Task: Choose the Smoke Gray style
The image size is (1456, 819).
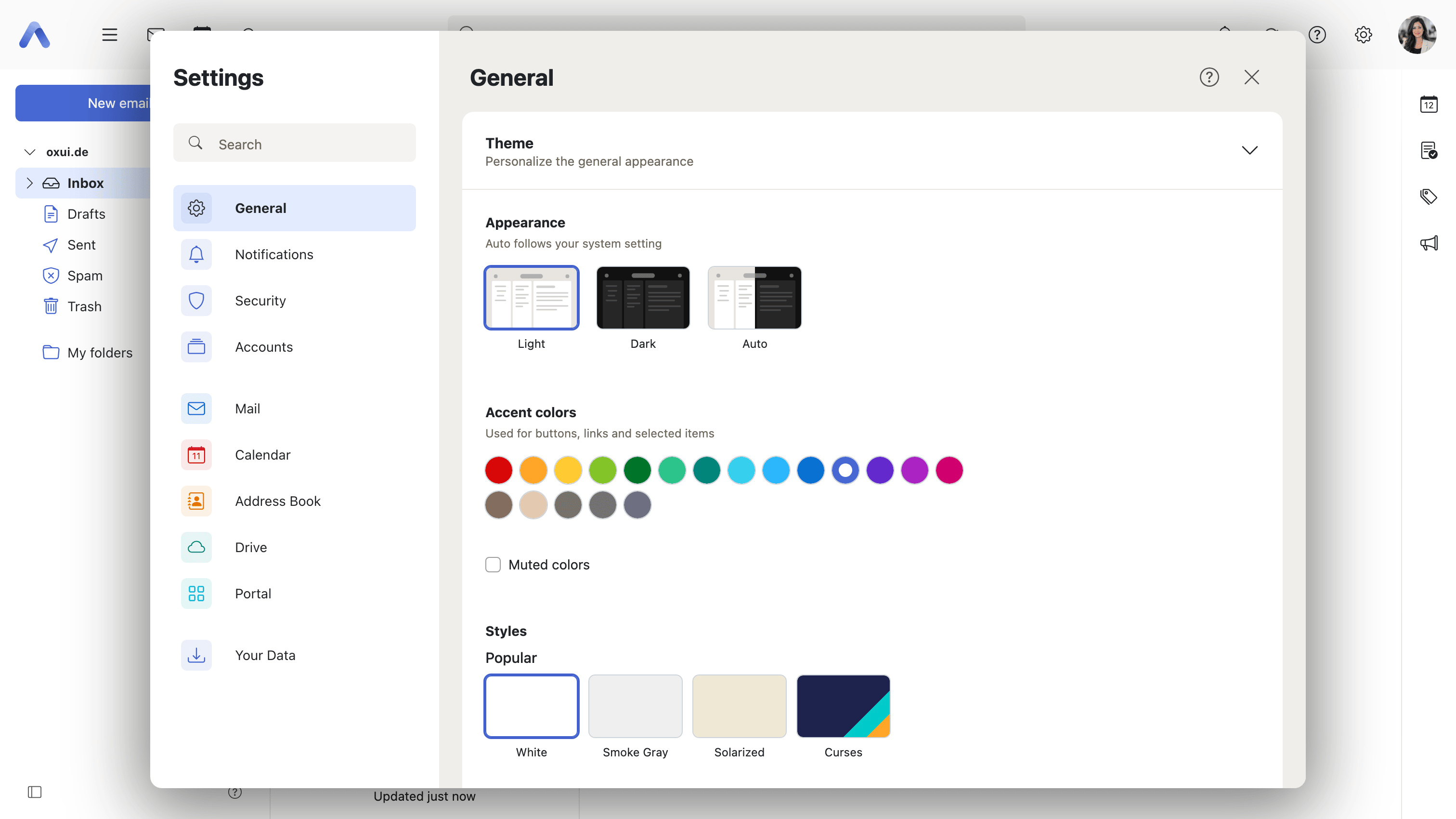Action: click(635, 706)
